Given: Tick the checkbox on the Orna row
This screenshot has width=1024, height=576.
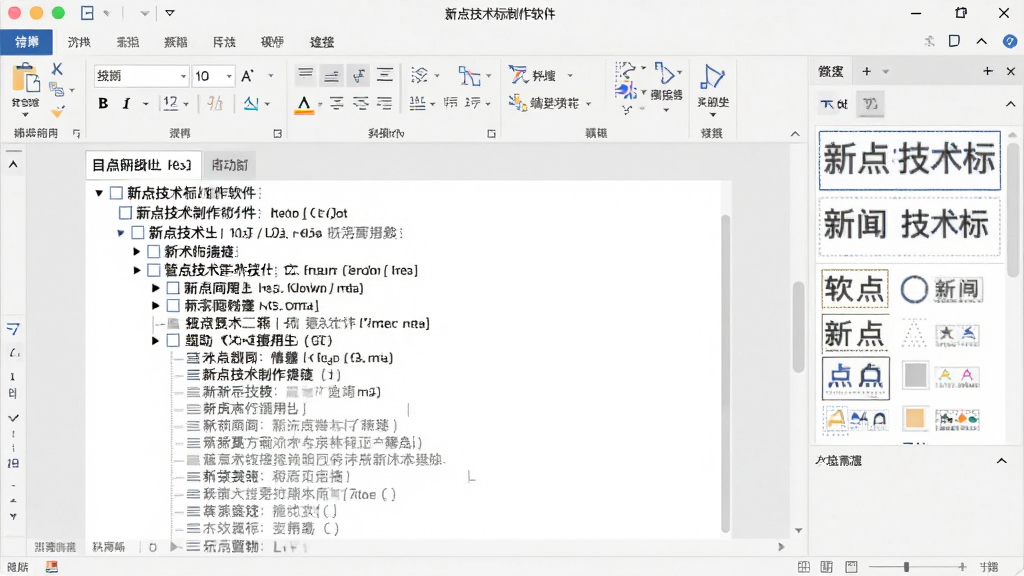Looking at the screenshot, I should 173,306.
